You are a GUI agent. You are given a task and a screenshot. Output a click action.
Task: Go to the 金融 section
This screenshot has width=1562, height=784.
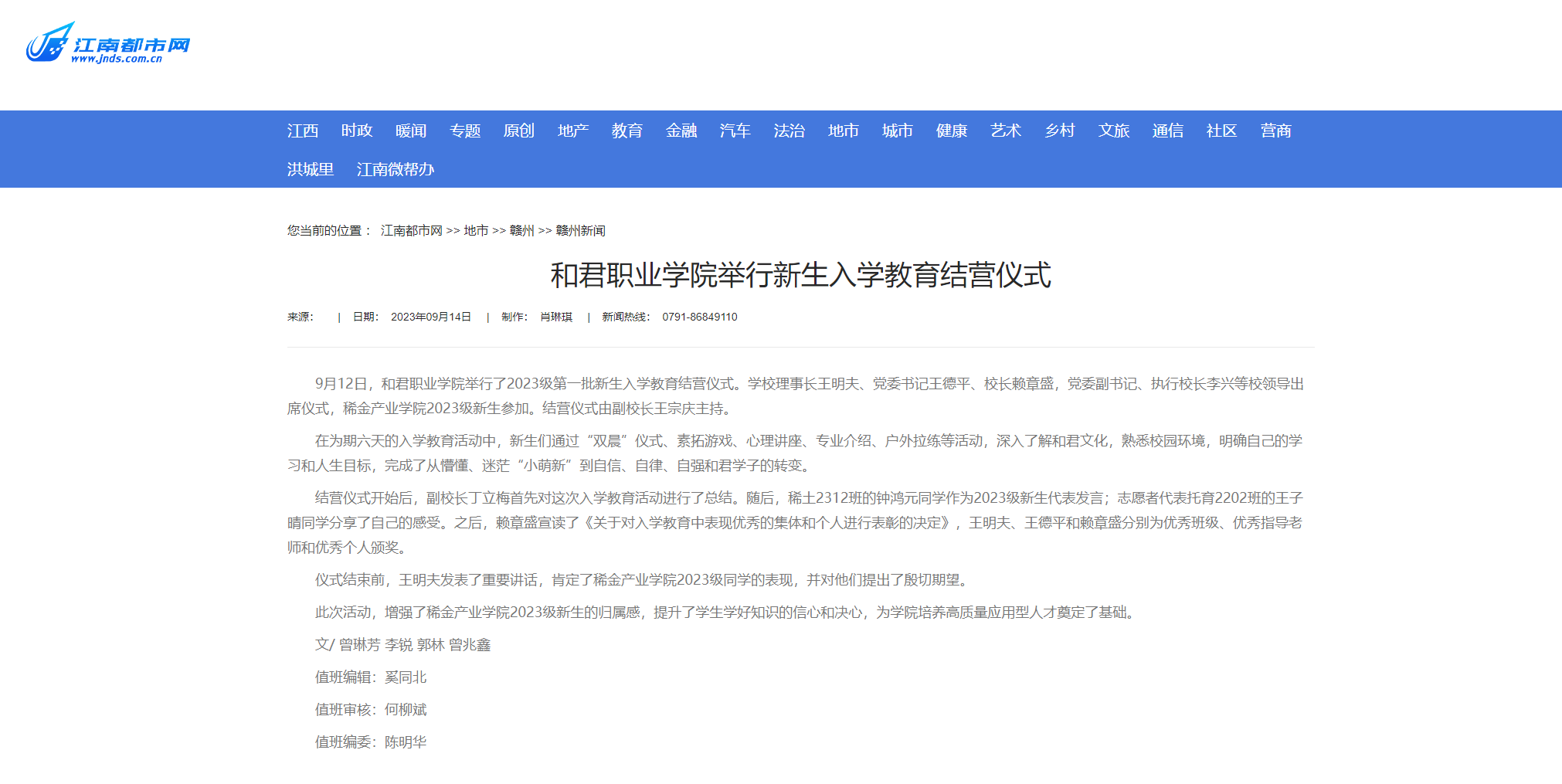(x=681, y=131)
